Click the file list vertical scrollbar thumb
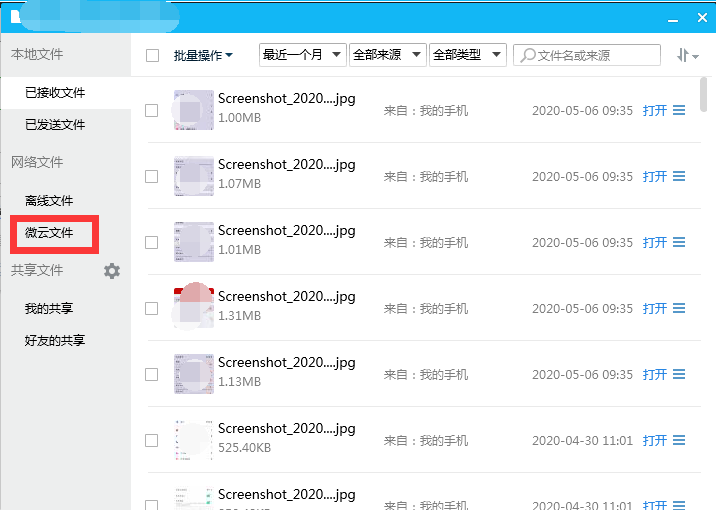This screenshot has height=510, width=716. pos(703,94)
